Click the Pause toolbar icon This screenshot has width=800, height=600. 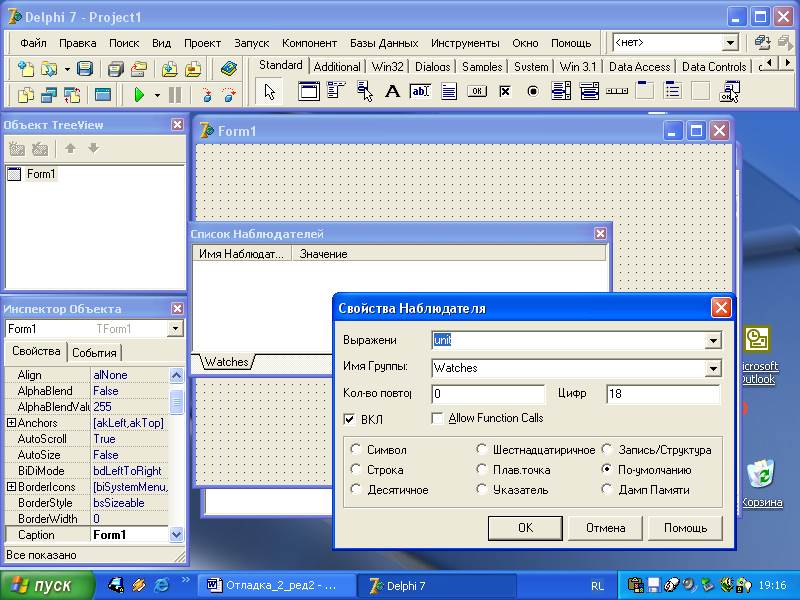pyautogui.click(x=175, y=95)
